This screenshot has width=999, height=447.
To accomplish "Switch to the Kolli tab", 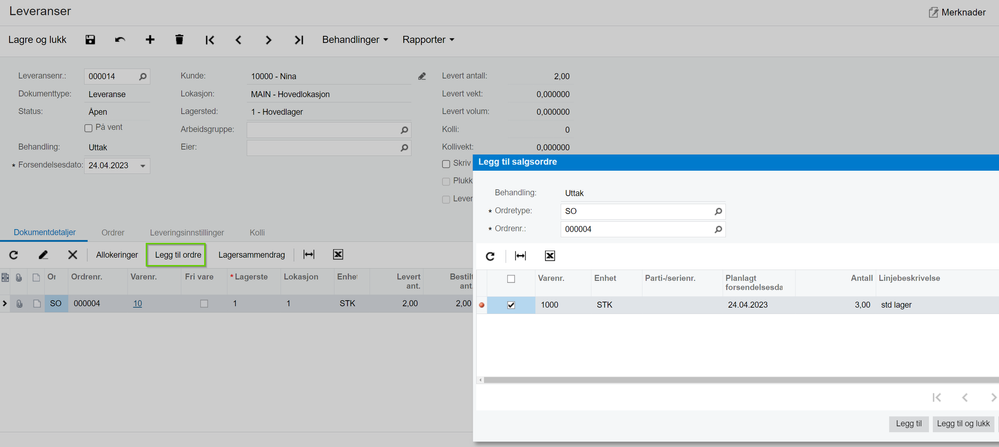I will pos(257,233).
